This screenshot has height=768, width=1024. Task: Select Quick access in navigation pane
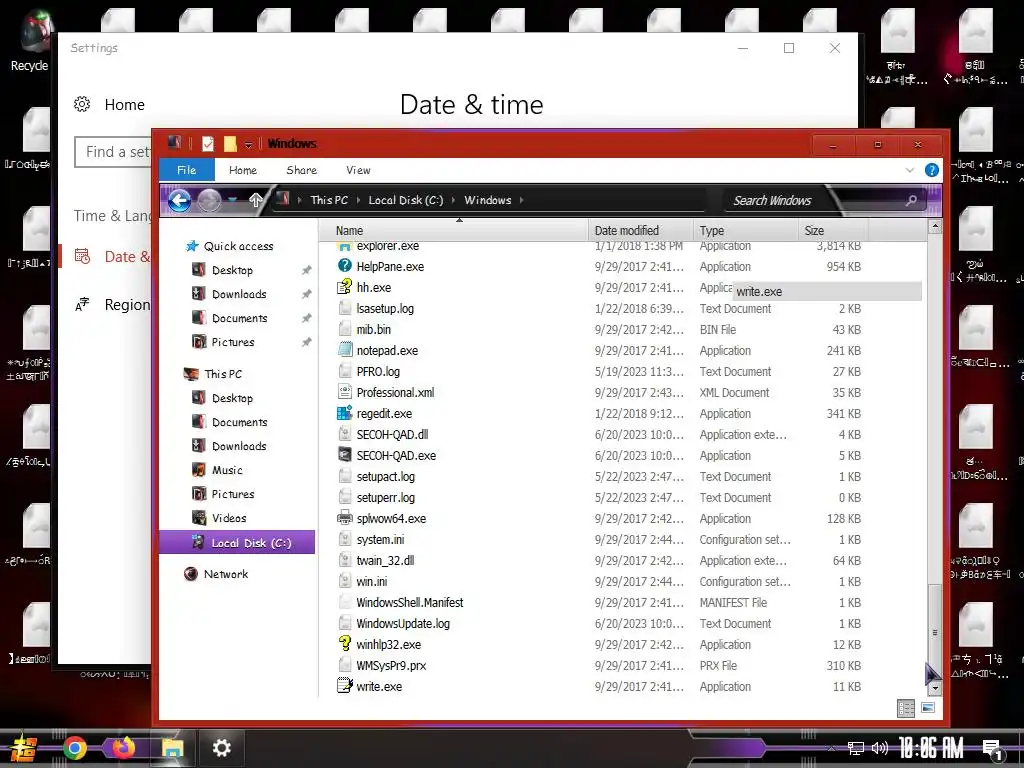pos(238,246)
